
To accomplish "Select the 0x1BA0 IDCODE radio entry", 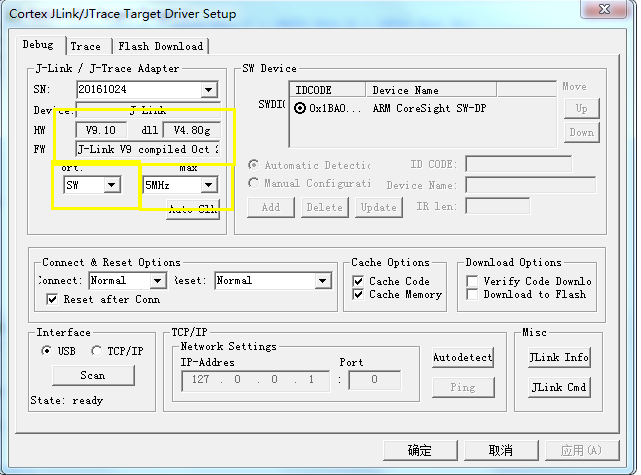I will [300, 108].
